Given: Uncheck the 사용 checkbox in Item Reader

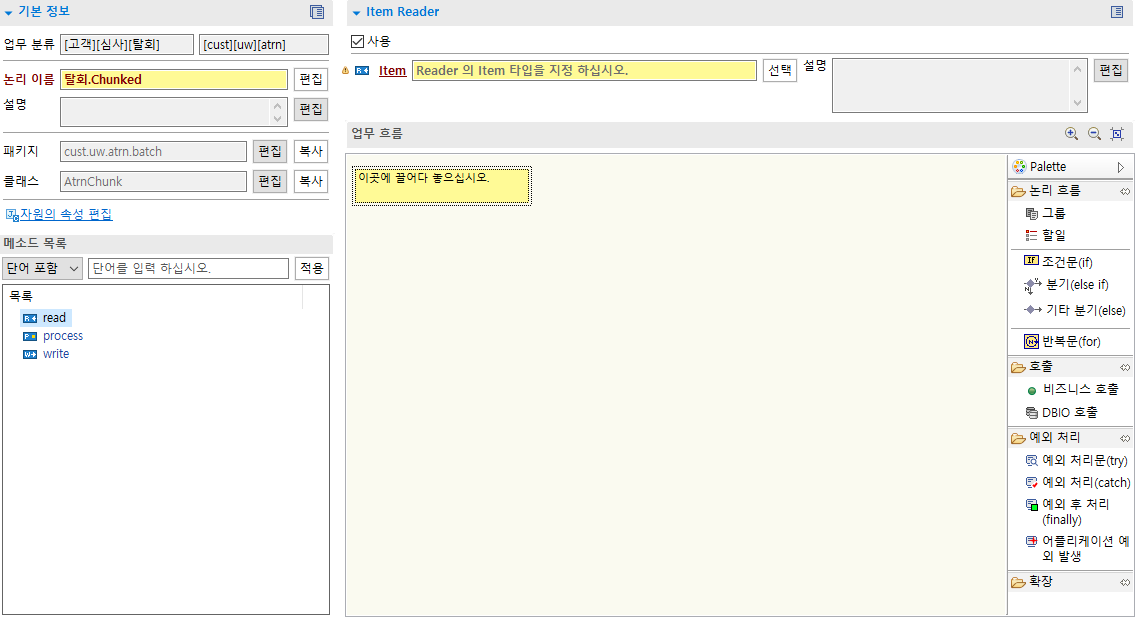Looking at the screenshot, I should pyautogui.click(x=355, y=42).
